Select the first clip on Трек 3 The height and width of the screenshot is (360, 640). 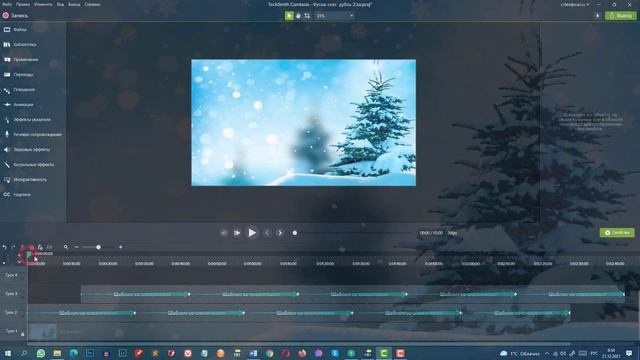[x=136, y=294]
